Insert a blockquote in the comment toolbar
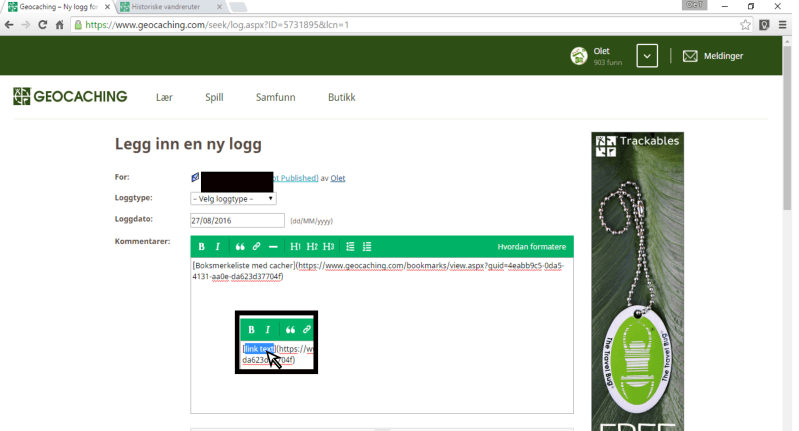Screen dimensions: 799x431 pyautogui.click(x=240, y=247)
